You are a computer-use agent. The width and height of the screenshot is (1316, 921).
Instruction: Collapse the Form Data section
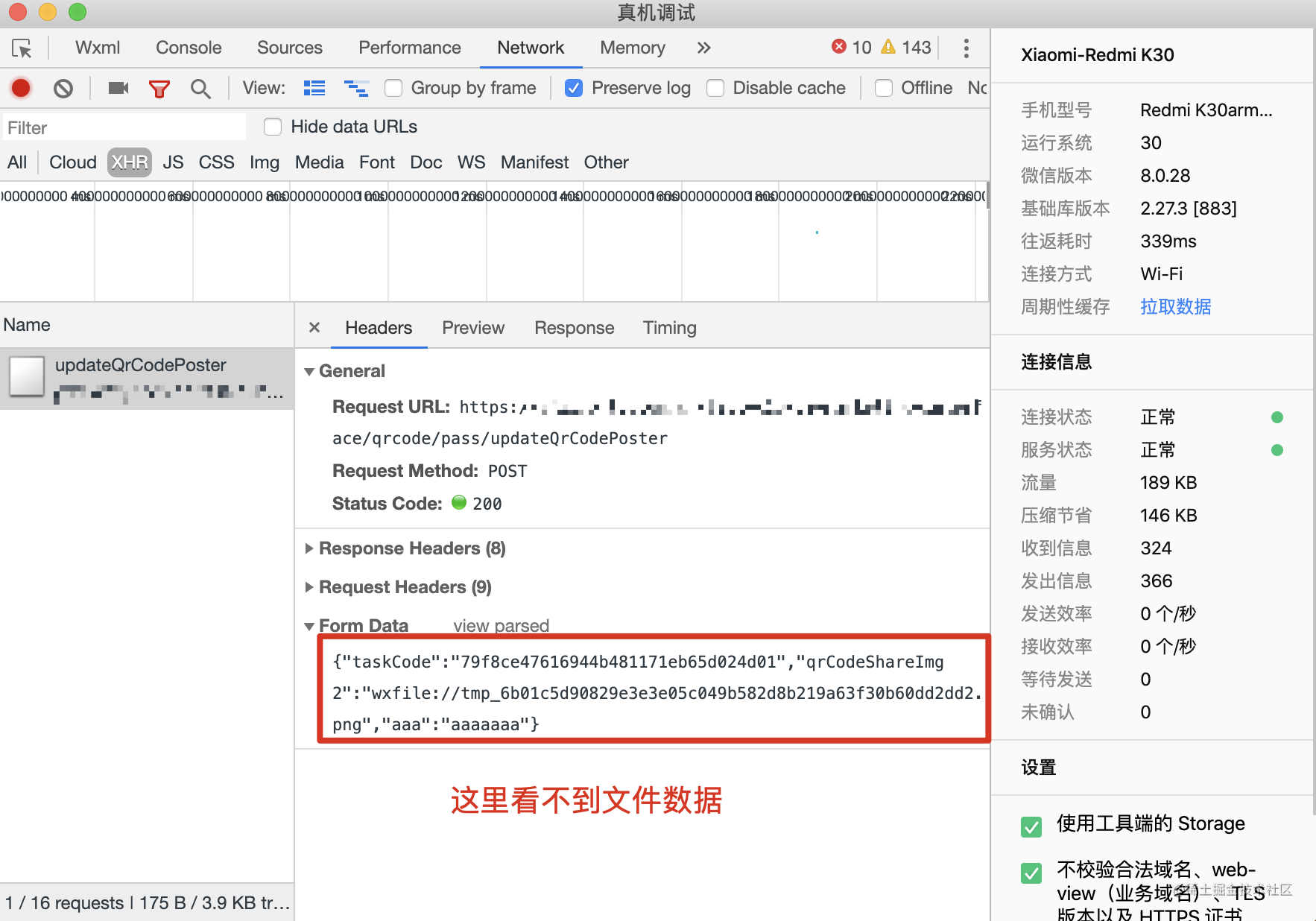pyautogui.click(x=309, y=625)
